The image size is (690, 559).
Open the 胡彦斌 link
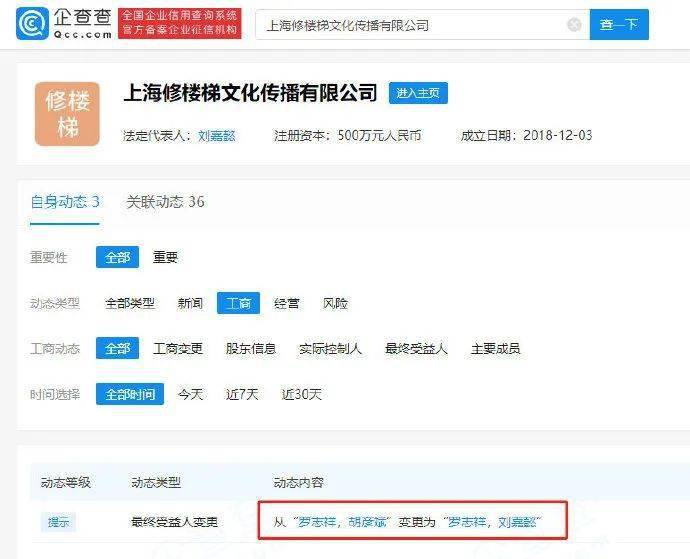367,522
